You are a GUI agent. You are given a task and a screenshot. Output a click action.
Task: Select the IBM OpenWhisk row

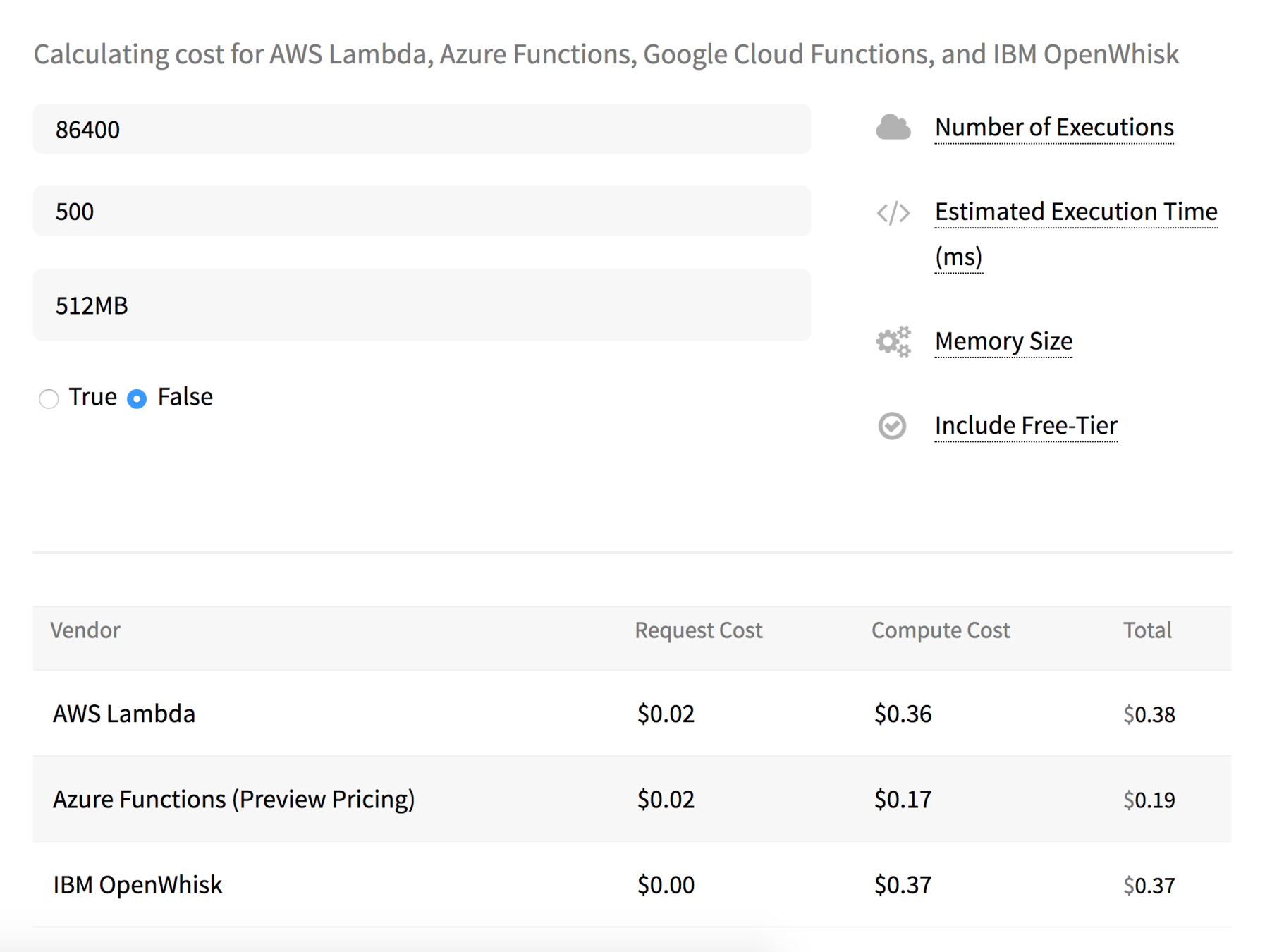[137, 884]
